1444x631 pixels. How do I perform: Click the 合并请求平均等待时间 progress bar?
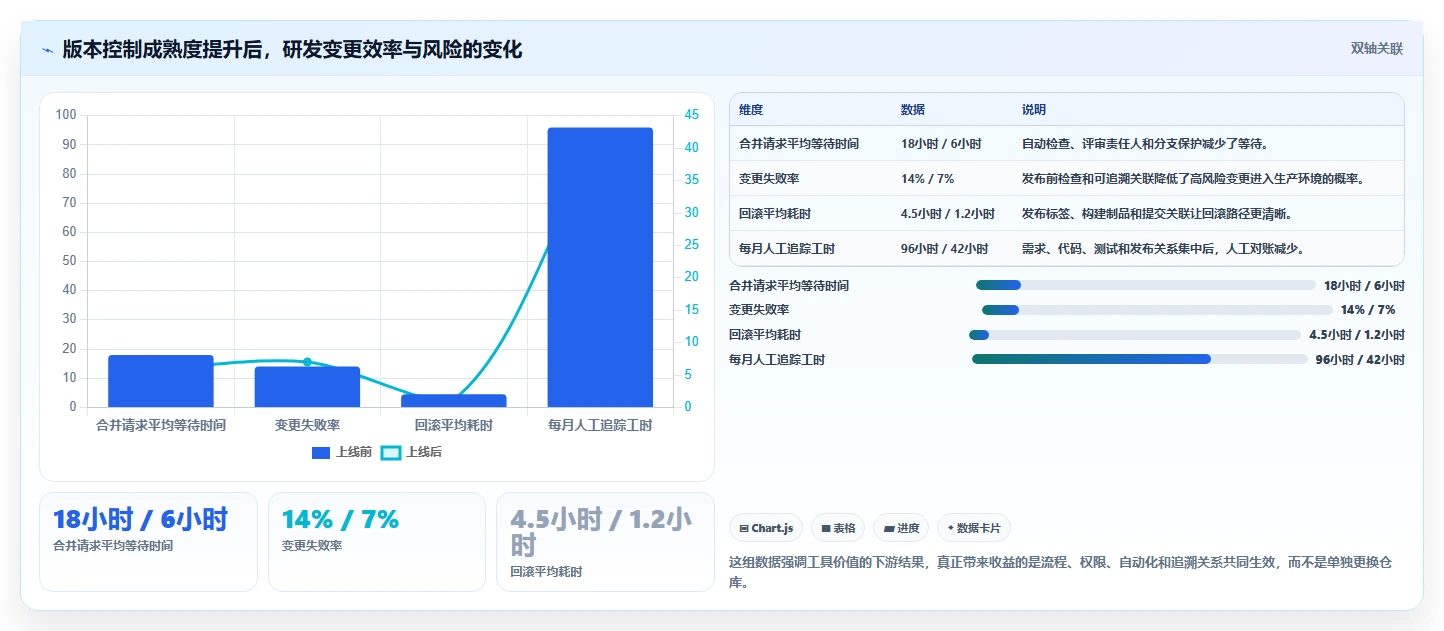pyautogui.click(x=1146, y=285)
